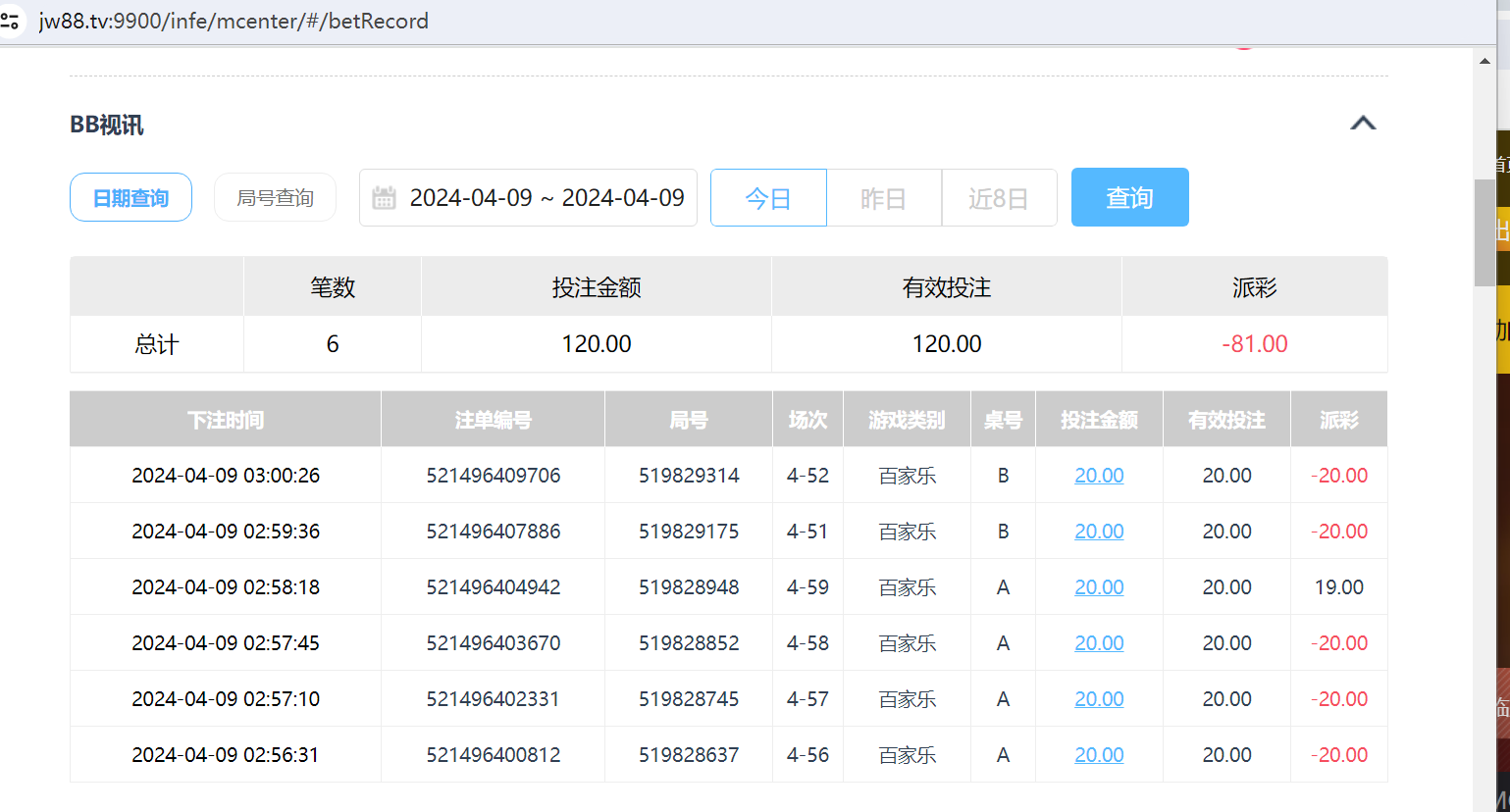Open 20.00 bet link for order 521496400812
Viewport: 1510px width, 812px height.
1099,755
